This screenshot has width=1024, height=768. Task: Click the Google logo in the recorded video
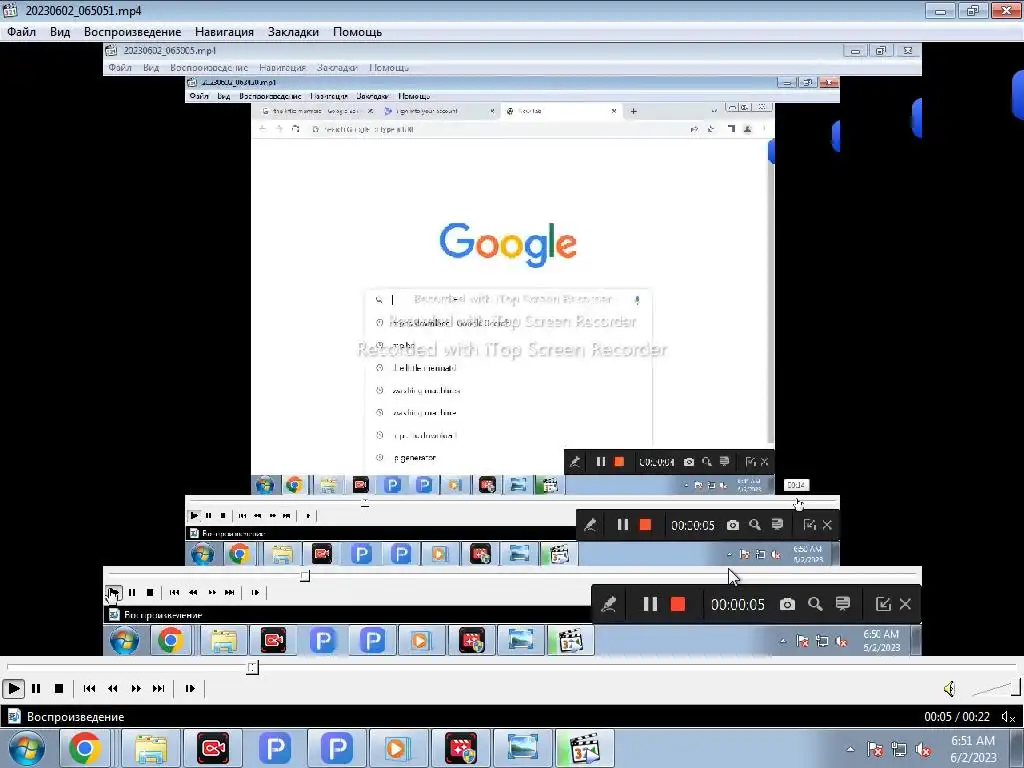(508, 244)
